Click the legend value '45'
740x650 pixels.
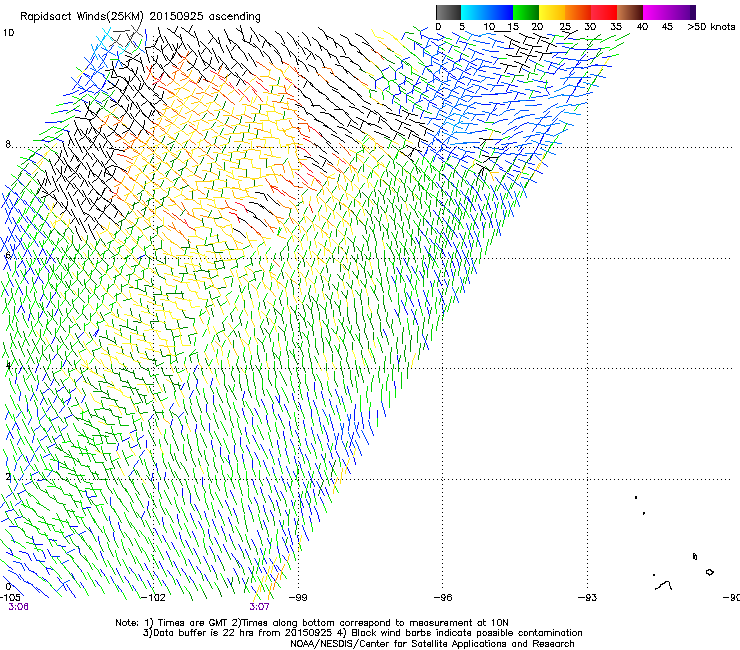[667, 27]
